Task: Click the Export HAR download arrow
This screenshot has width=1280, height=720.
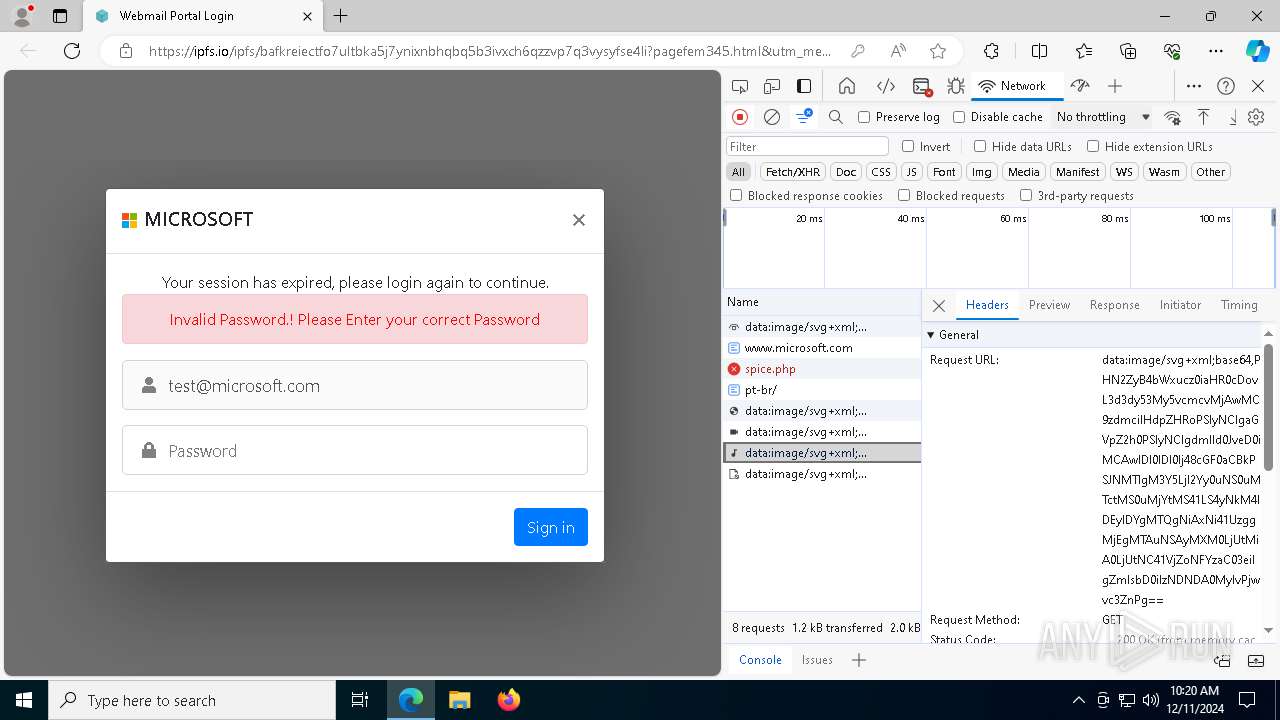Action: pyautogui.click(x=1232, y=117)
